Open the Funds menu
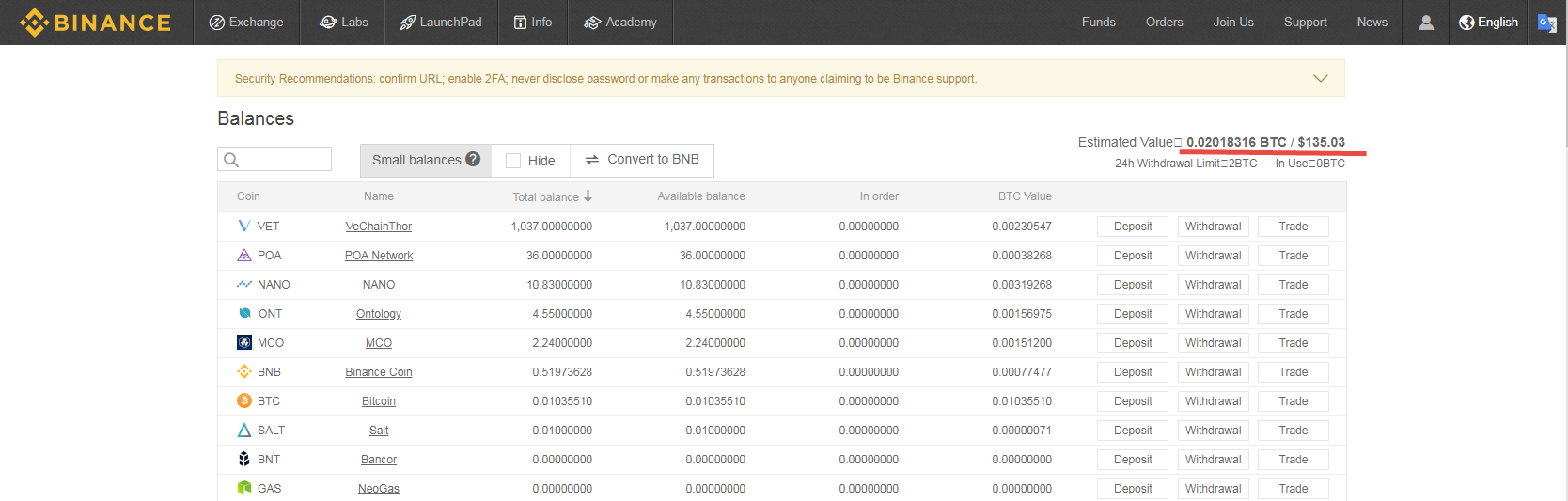The height and width of the screenshot is (501, 1568). 1099,23
